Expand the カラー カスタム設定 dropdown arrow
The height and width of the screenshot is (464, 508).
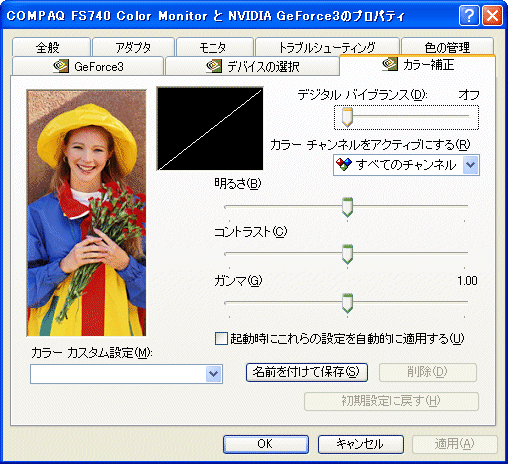[x=213, y=374]
